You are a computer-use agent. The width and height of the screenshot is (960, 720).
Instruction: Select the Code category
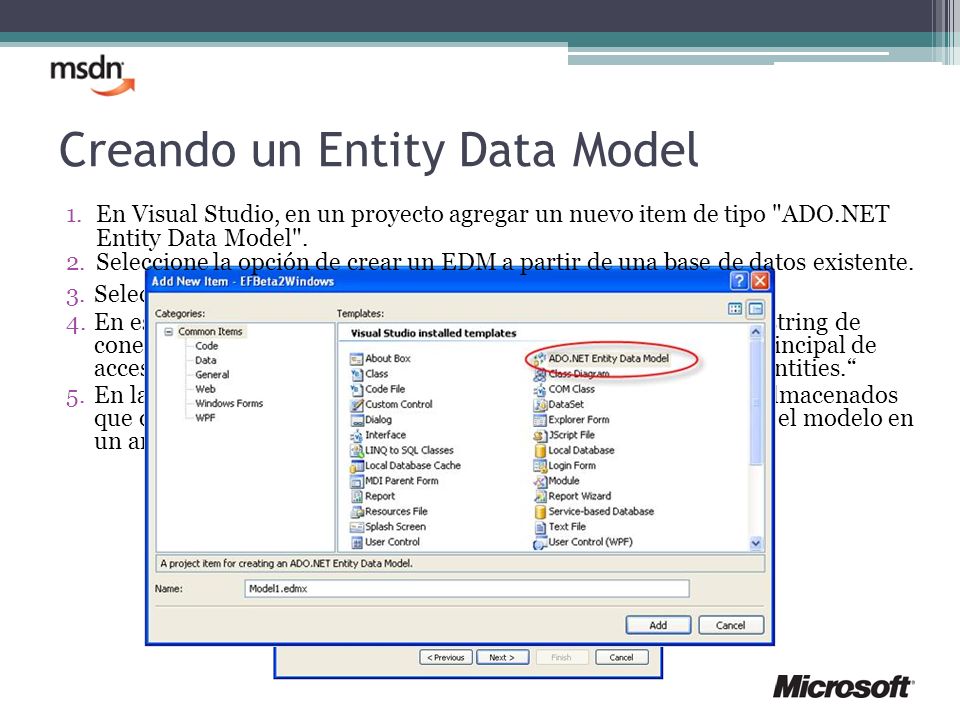206,346
